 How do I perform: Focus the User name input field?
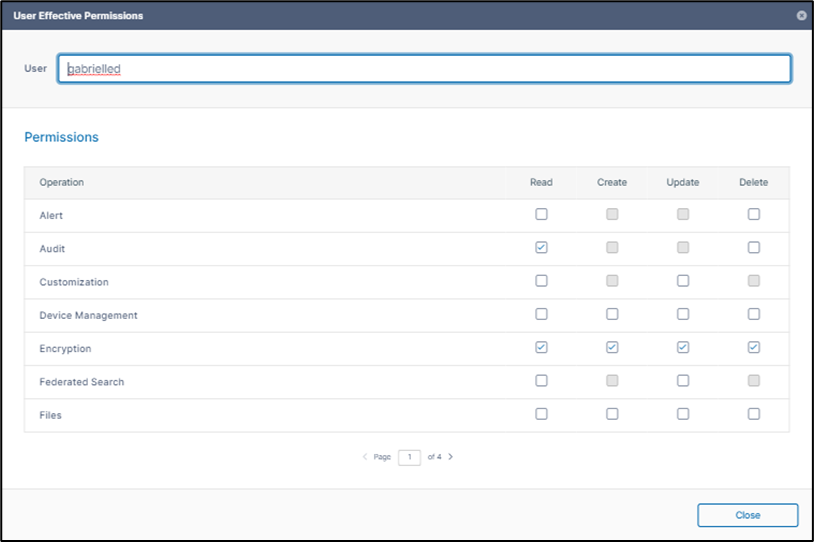coord(424,69)
